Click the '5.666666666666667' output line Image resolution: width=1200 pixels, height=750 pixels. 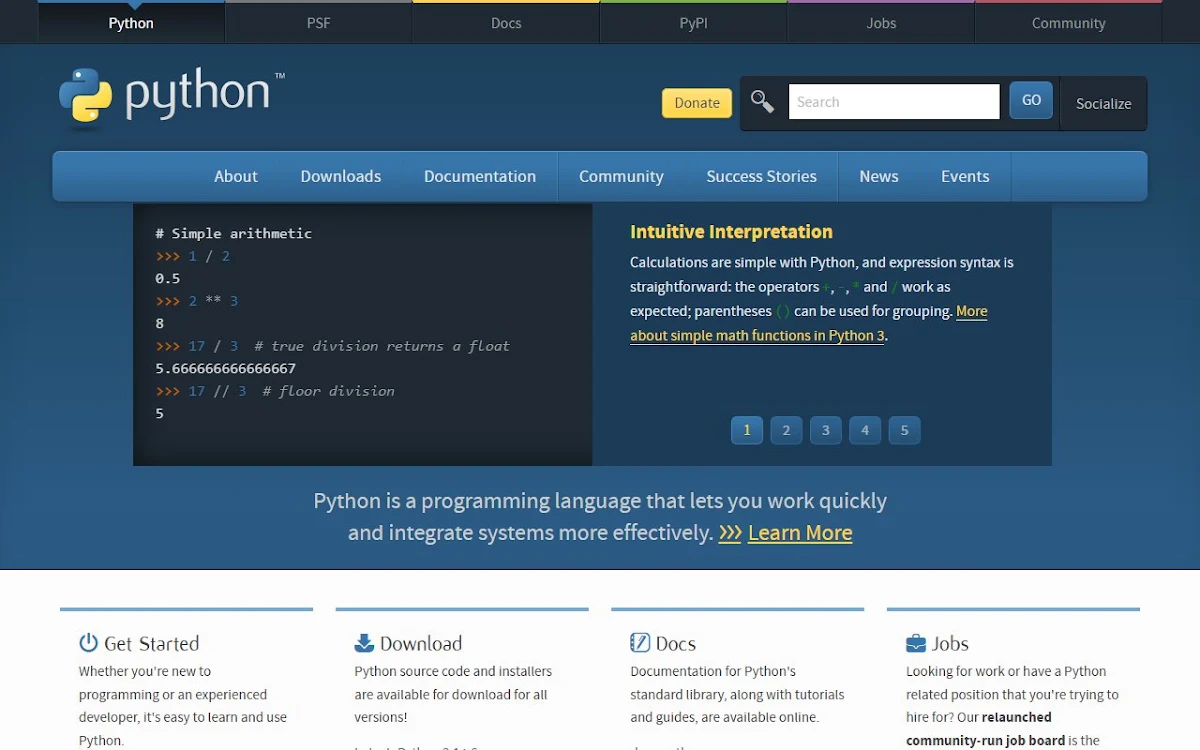[225, 368]
